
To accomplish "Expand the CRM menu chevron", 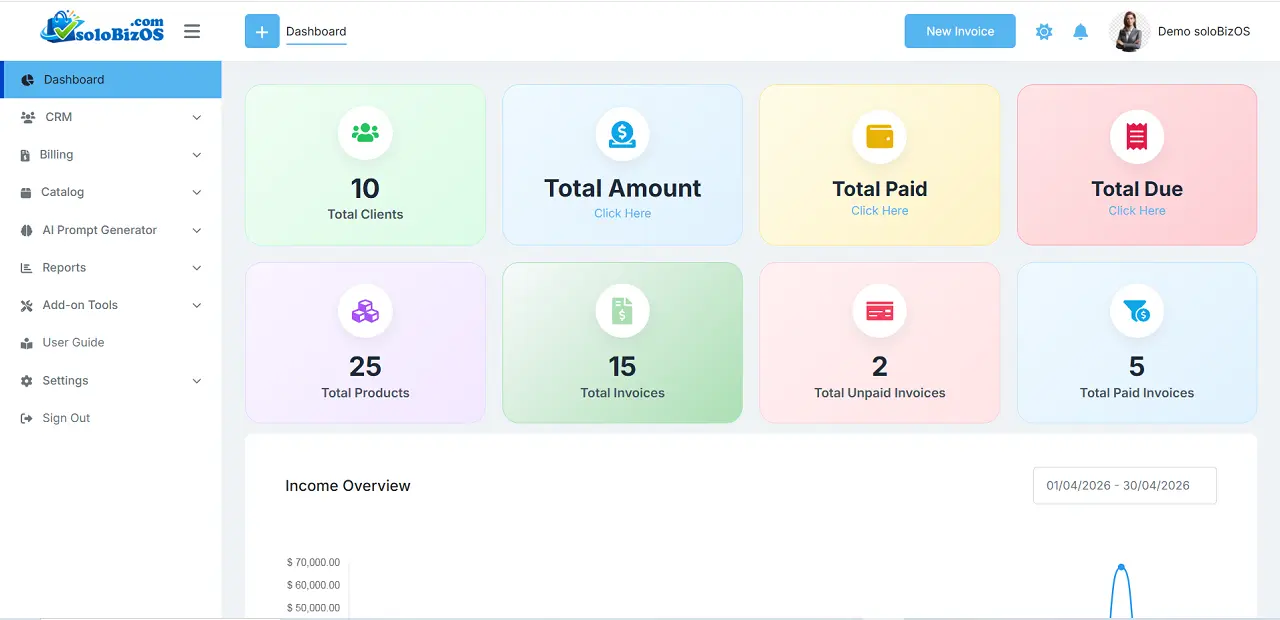I will [x=196, y=117].
